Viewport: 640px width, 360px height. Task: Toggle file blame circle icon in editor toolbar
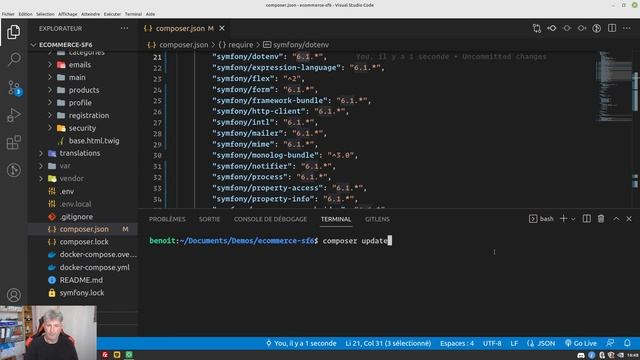pos(567,28)
